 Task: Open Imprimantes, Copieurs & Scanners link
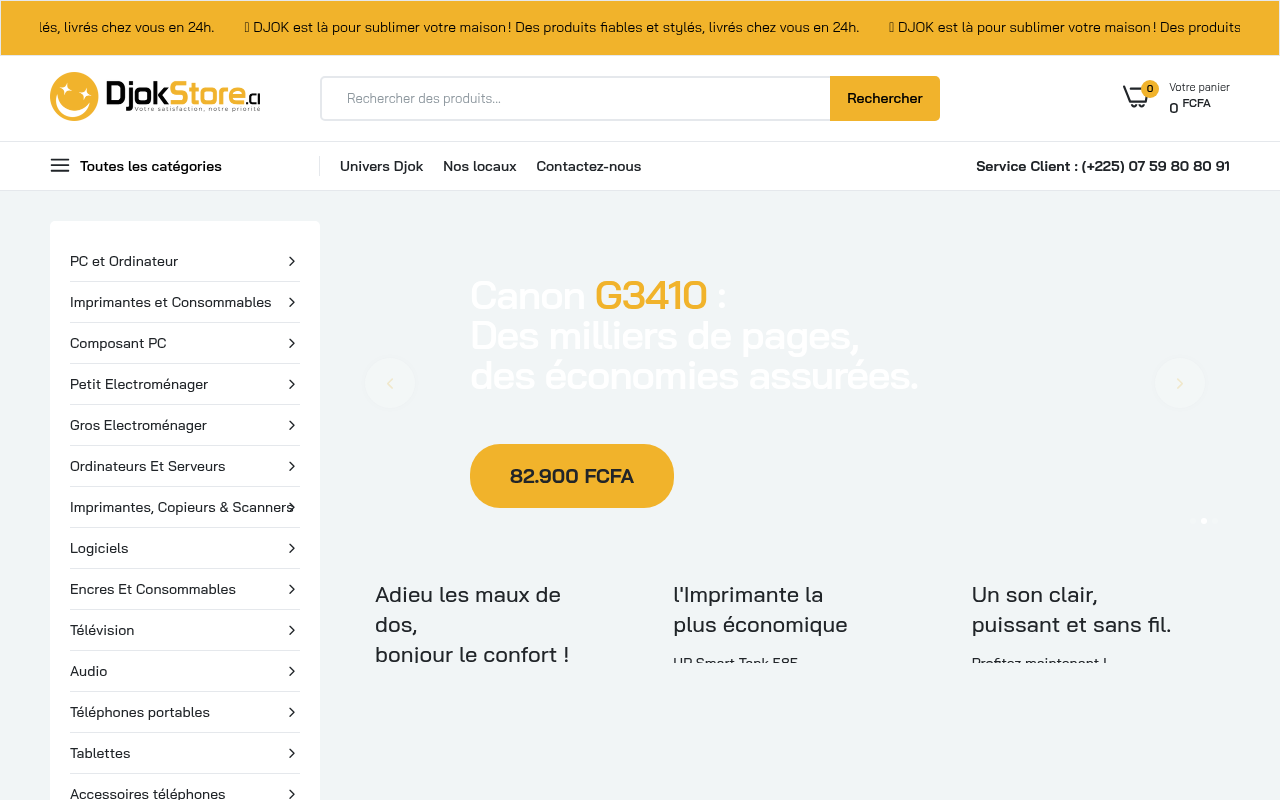pyautogui.click(x=181, y=507)
